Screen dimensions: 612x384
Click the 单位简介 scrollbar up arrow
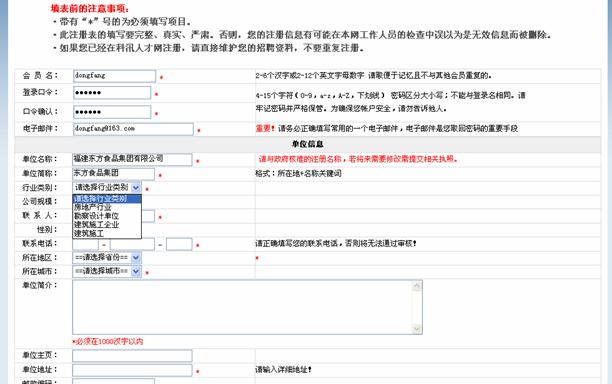point(417,286)
